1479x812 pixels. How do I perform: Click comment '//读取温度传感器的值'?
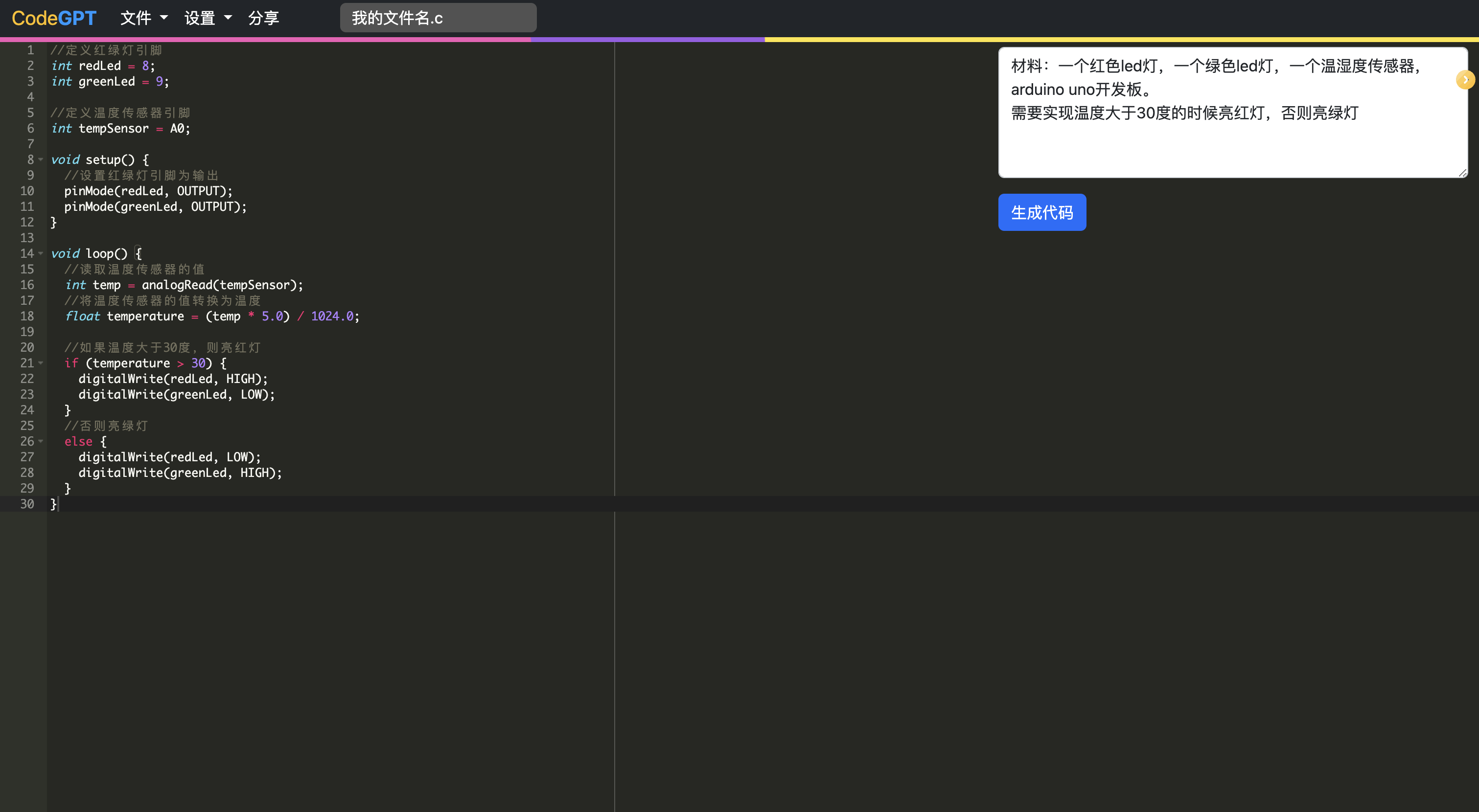135,269
